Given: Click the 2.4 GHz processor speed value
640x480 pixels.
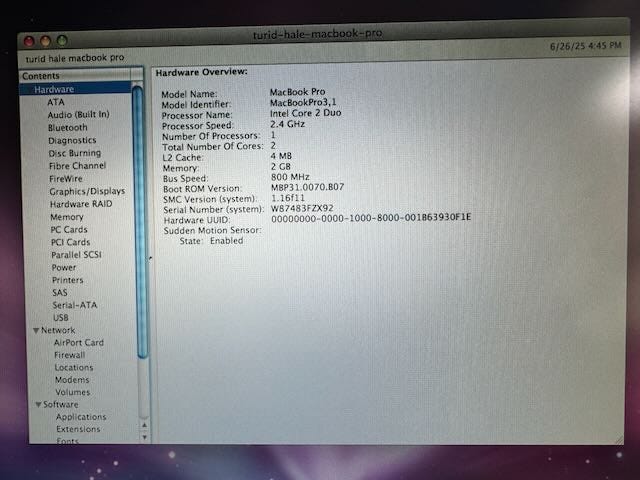Looking at the screenshot, I should pos(287,124).
